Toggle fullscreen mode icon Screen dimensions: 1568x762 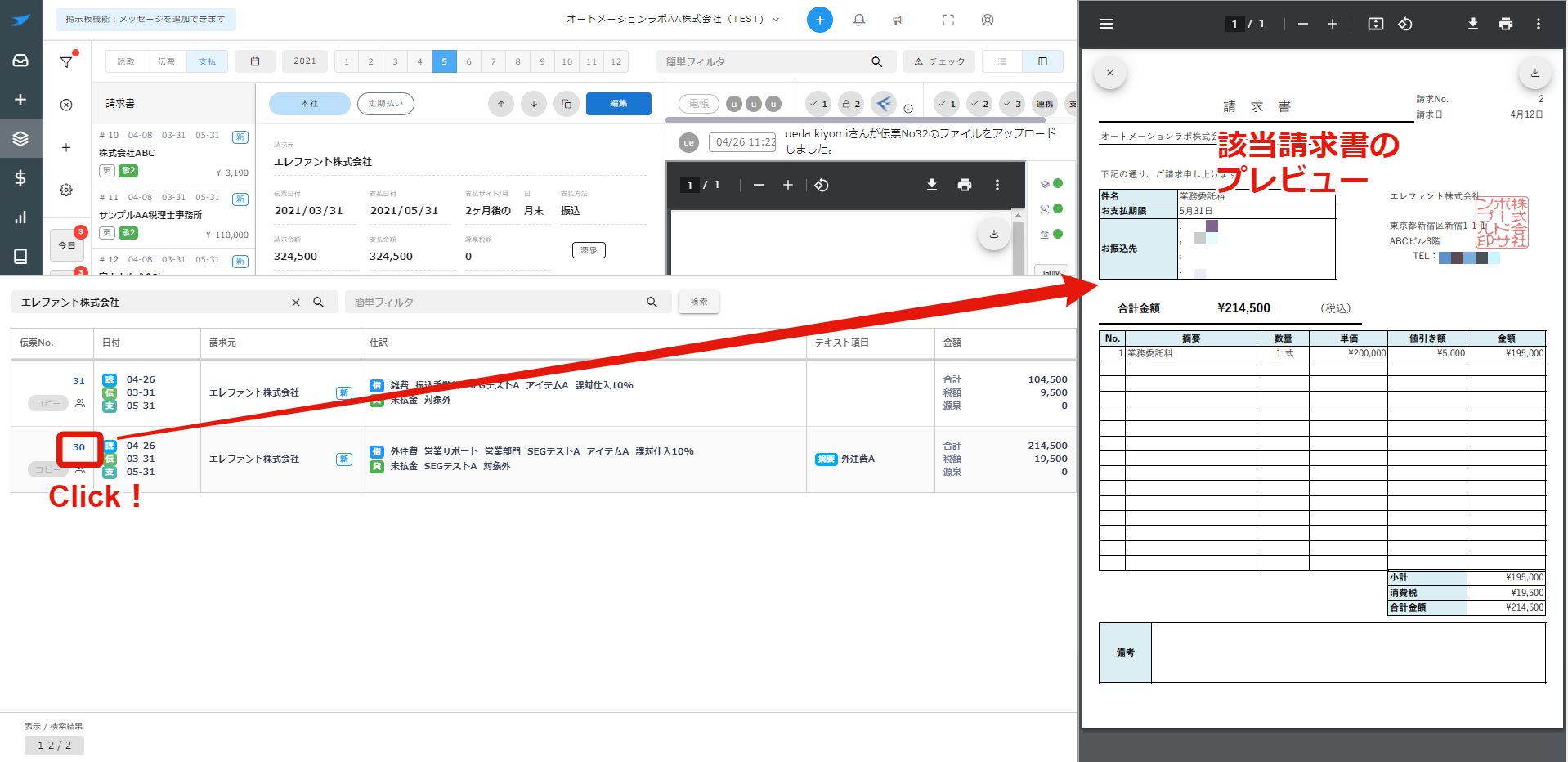tap(948, 20)
